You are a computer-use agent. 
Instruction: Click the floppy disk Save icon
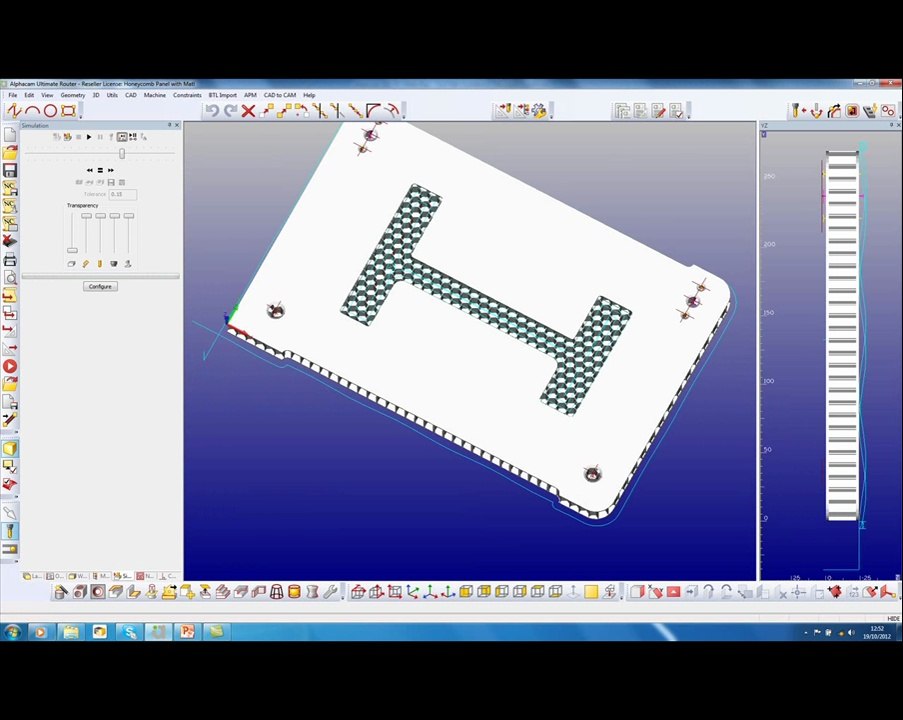click(10, 170)
